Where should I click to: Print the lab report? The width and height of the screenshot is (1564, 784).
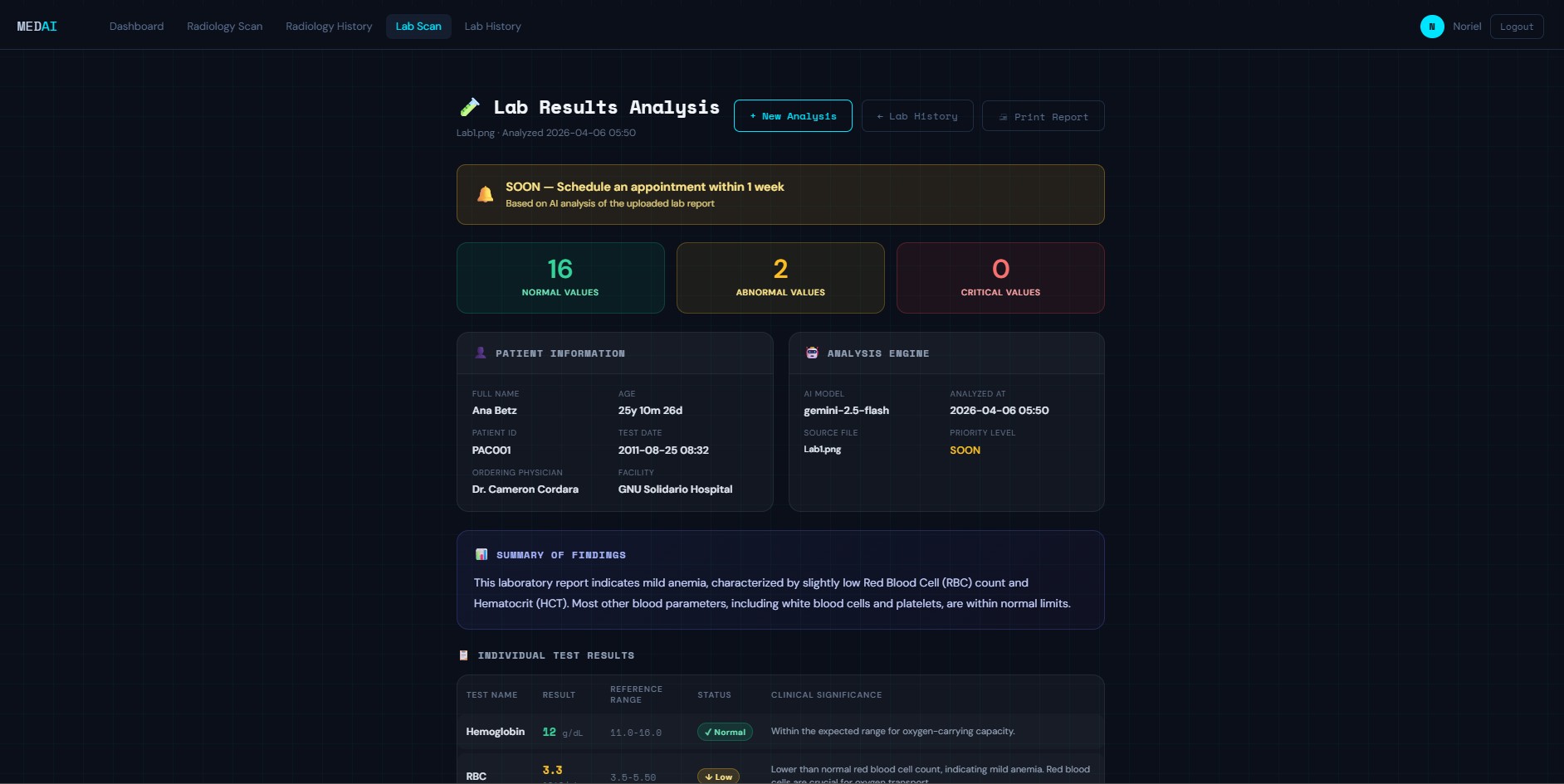(1043, 116)
